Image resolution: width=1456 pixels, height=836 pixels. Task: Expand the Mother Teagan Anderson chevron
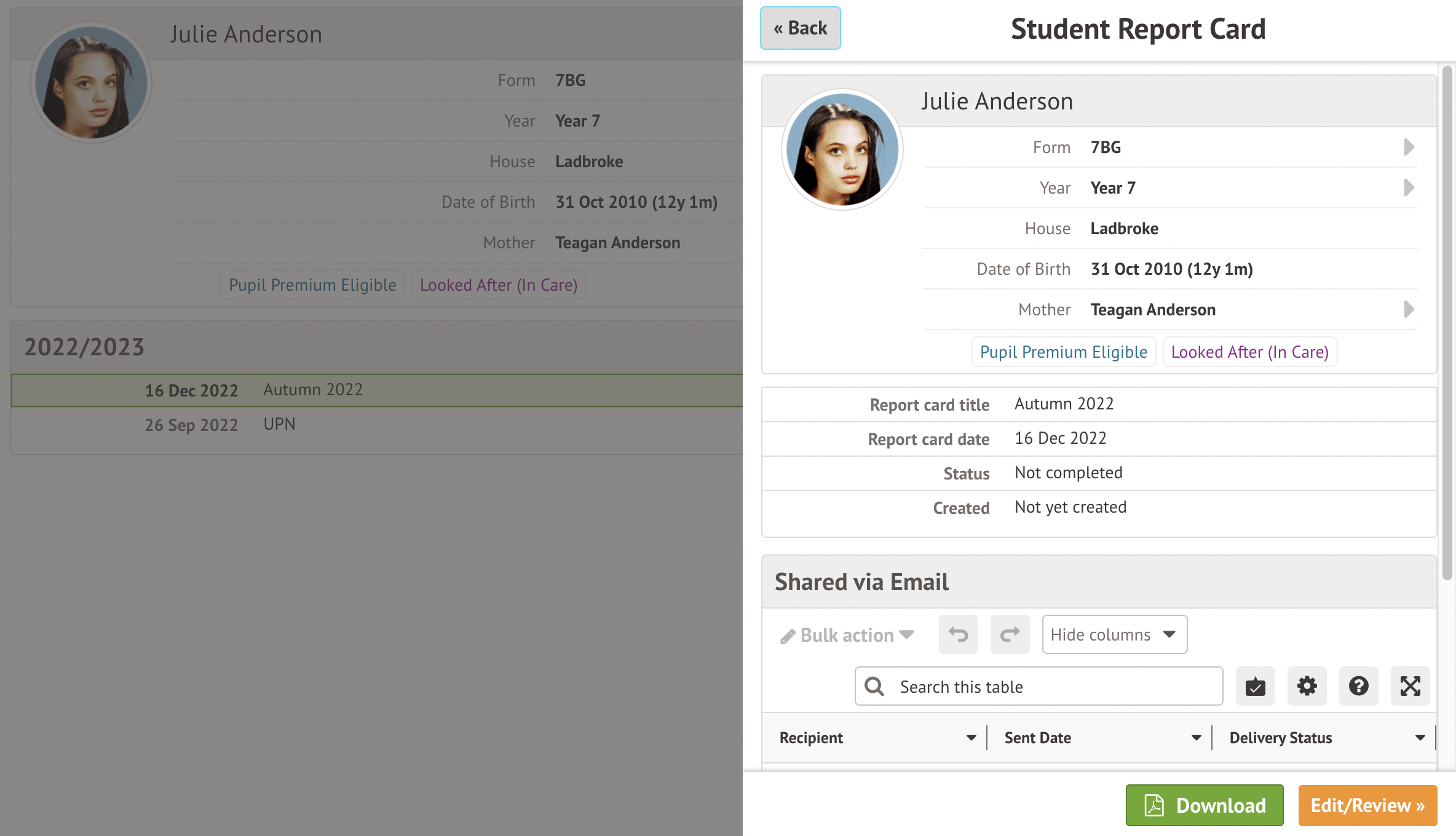tap(1409, 309)
